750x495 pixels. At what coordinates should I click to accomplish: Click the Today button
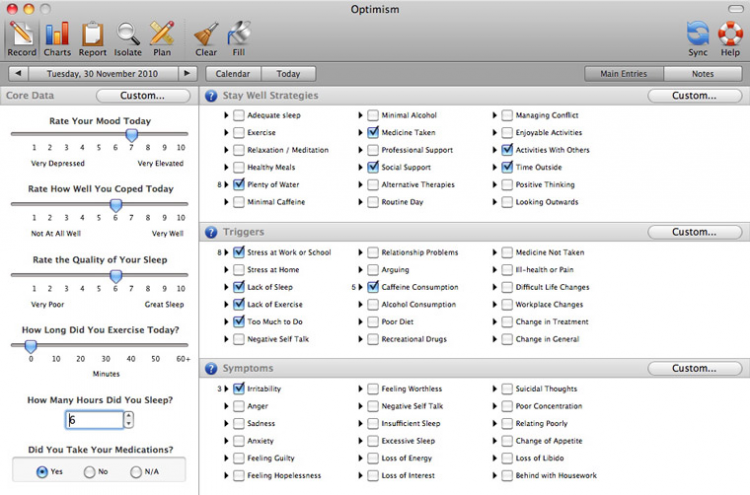[289, 74]
